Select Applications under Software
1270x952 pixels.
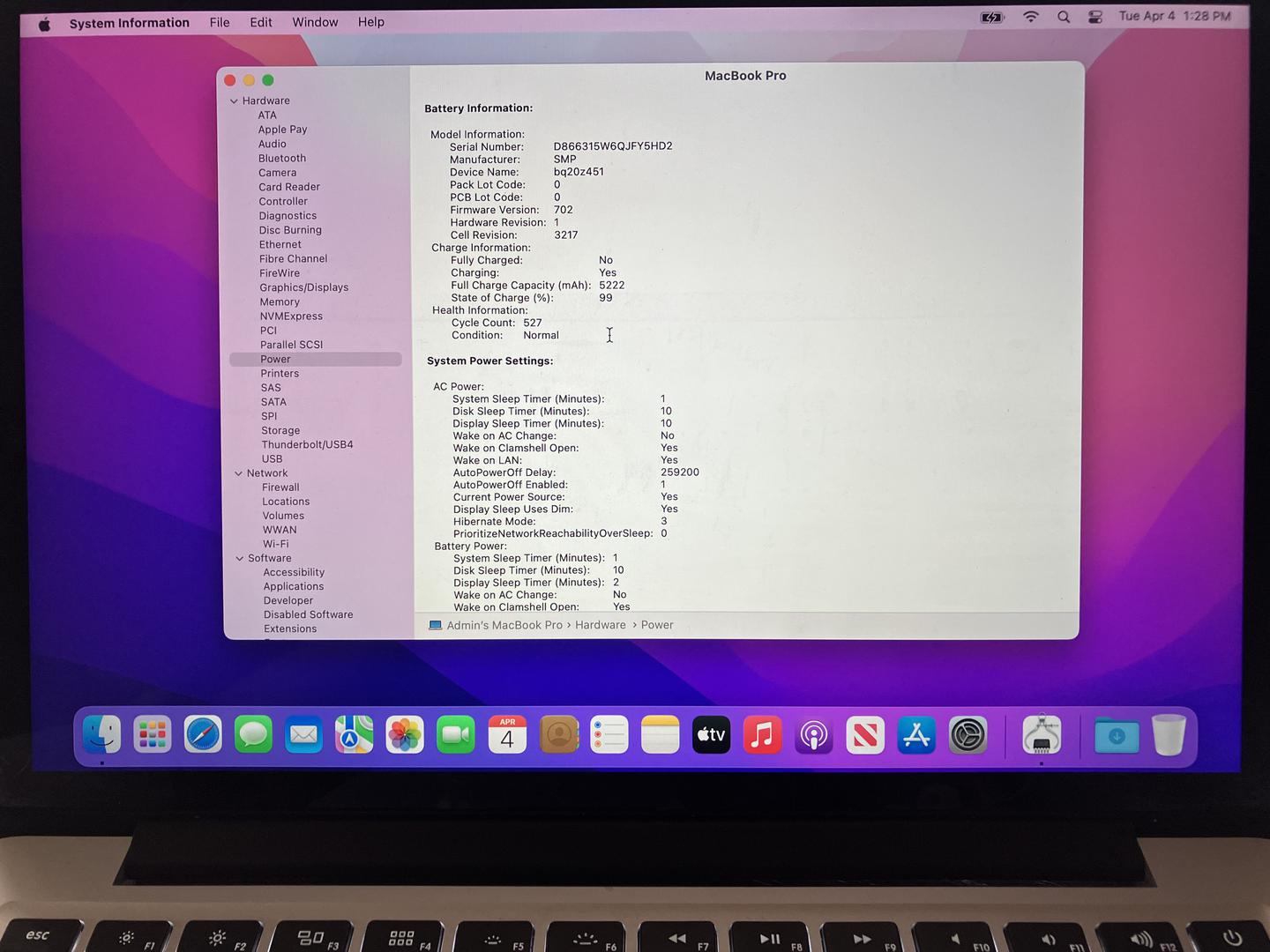(294, 587)
